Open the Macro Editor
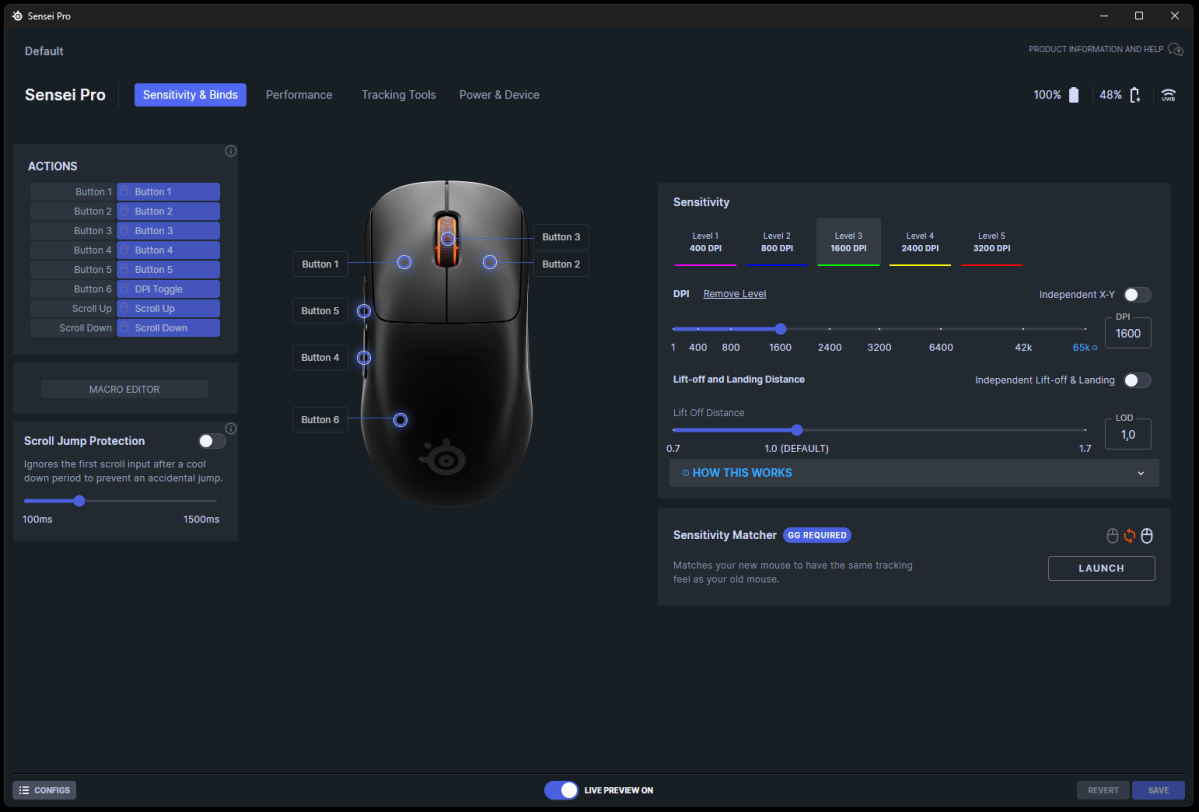Image resolution: width=1199 pixels, height=812 pixels. point(125,389)
